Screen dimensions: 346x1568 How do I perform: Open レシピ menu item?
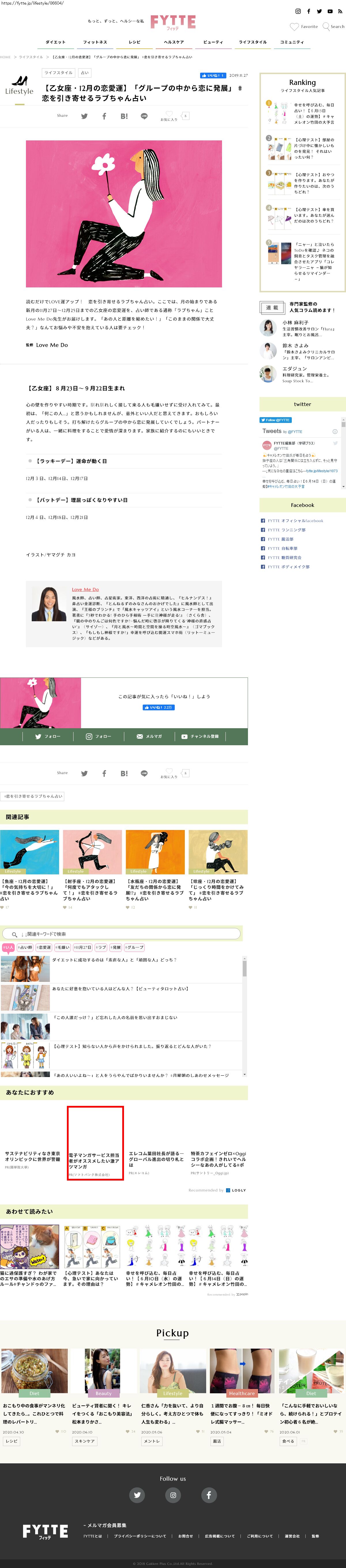click(135, 42)
